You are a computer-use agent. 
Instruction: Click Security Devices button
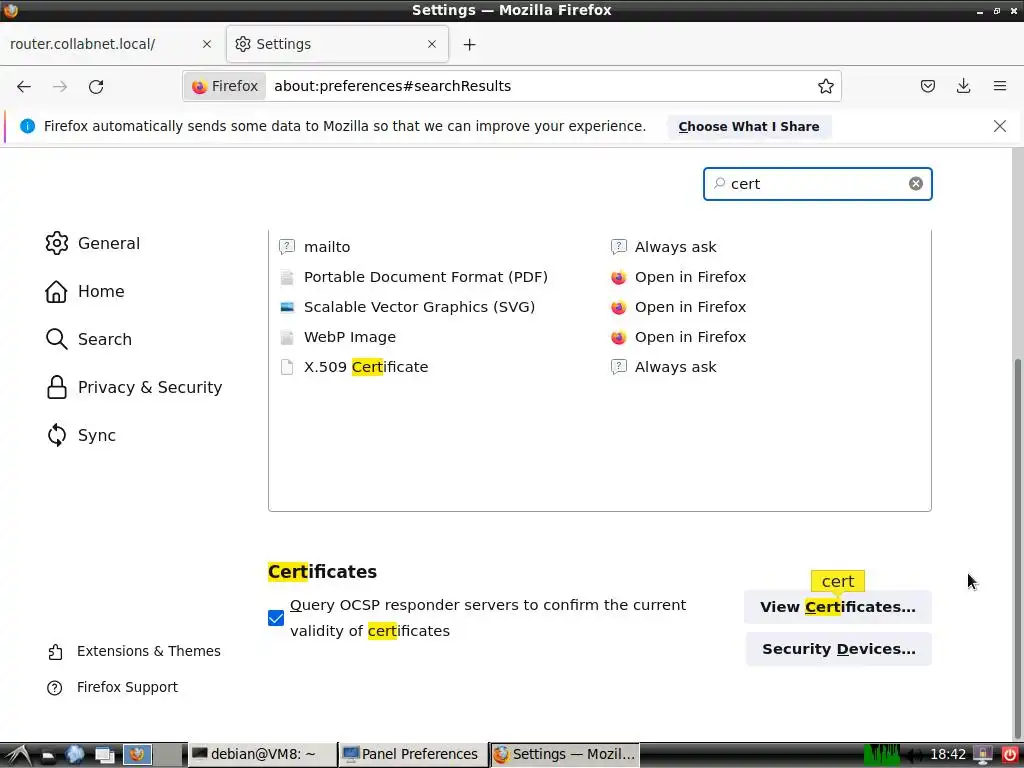pyautogui.click(x=839, y=649)
